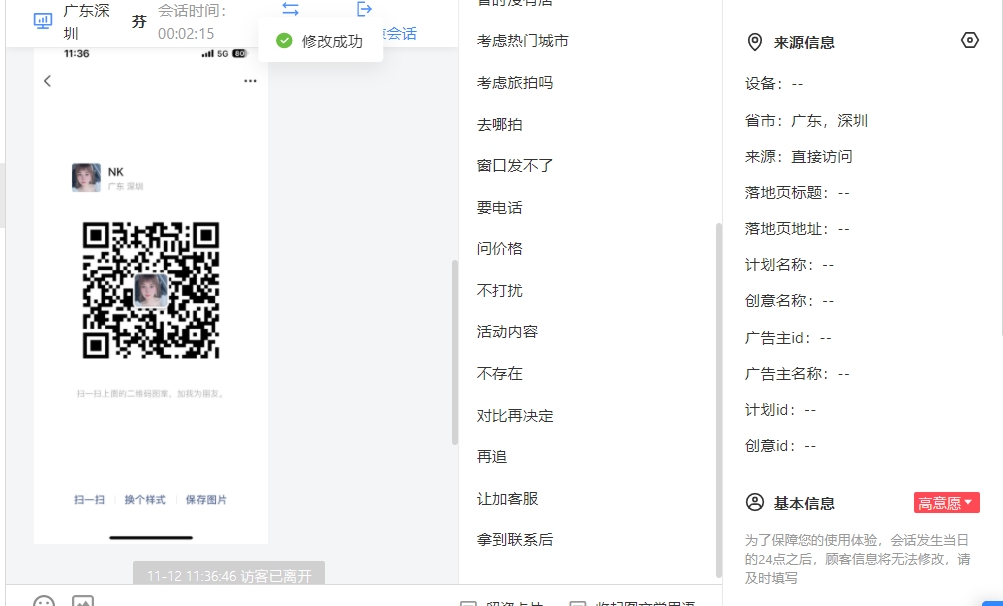Select quick reply 活动内容
Screen dimensions: 1003x606
507,331
